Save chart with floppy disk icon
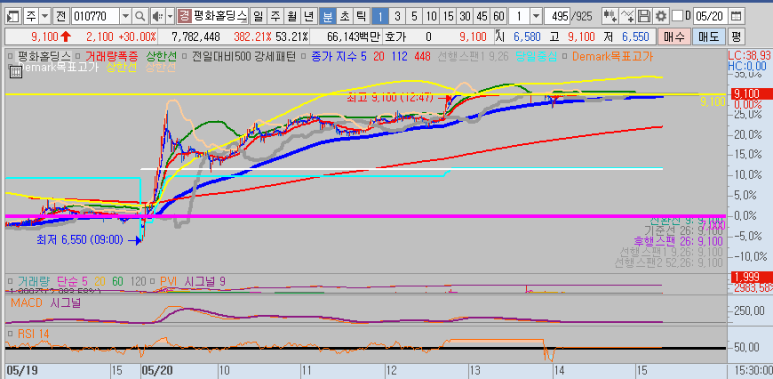 point(643,16)
